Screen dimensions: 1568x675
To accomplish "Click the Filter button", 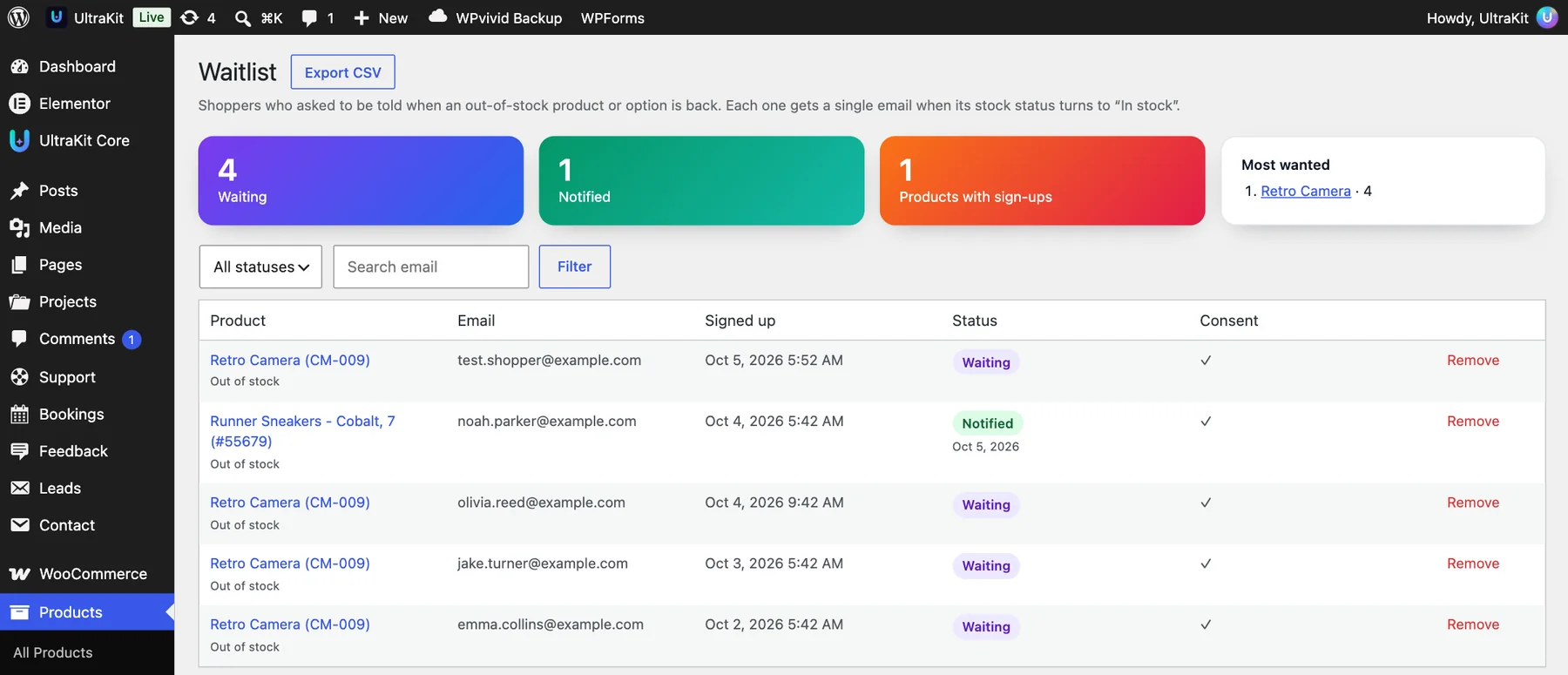I will coord(574,267).
